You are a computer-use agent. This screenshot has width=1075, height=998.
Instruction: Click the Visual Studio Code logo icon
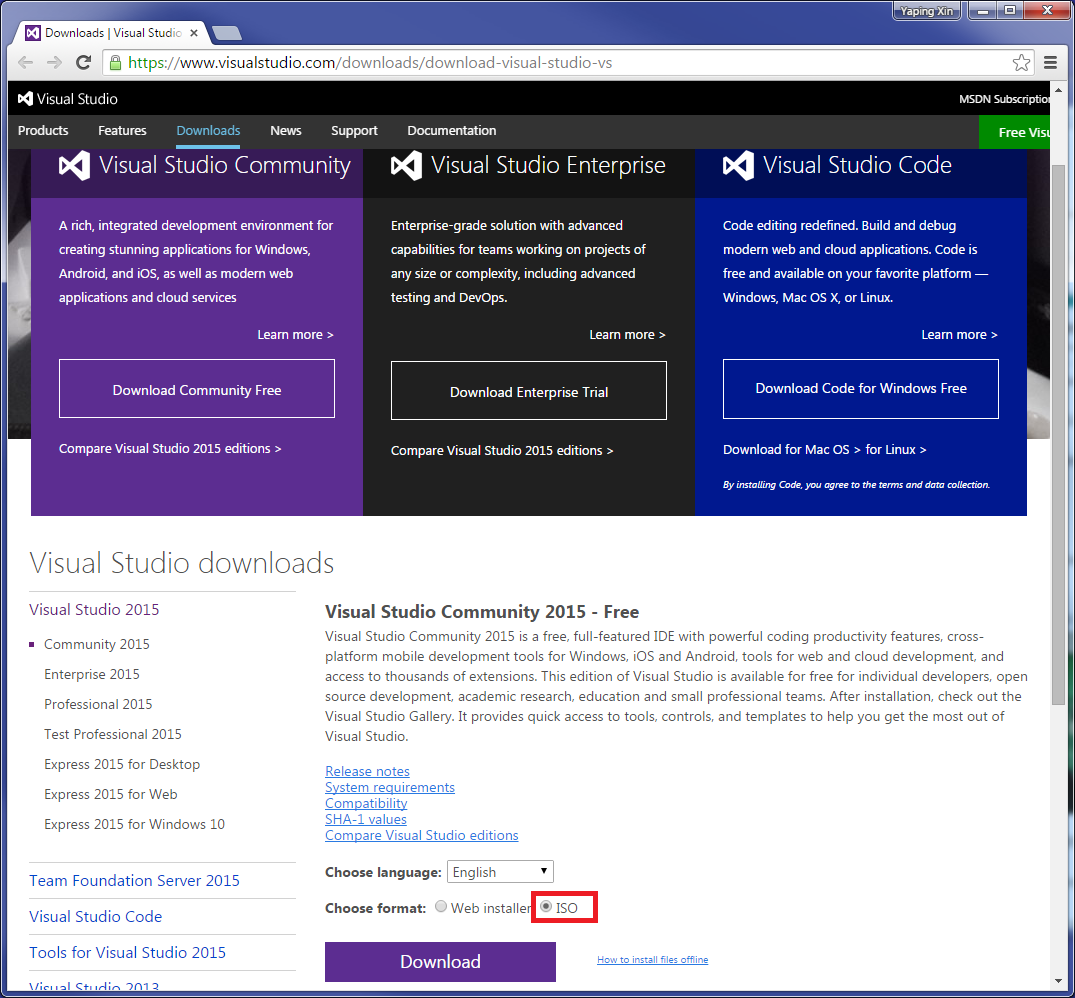pyautogui.click(x=738, y=165)
